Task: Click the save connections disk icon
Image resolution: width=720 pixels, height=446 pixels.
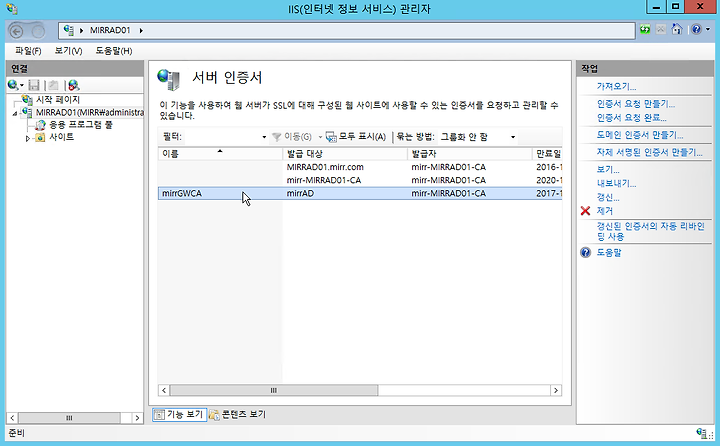Action: point(34,85)
